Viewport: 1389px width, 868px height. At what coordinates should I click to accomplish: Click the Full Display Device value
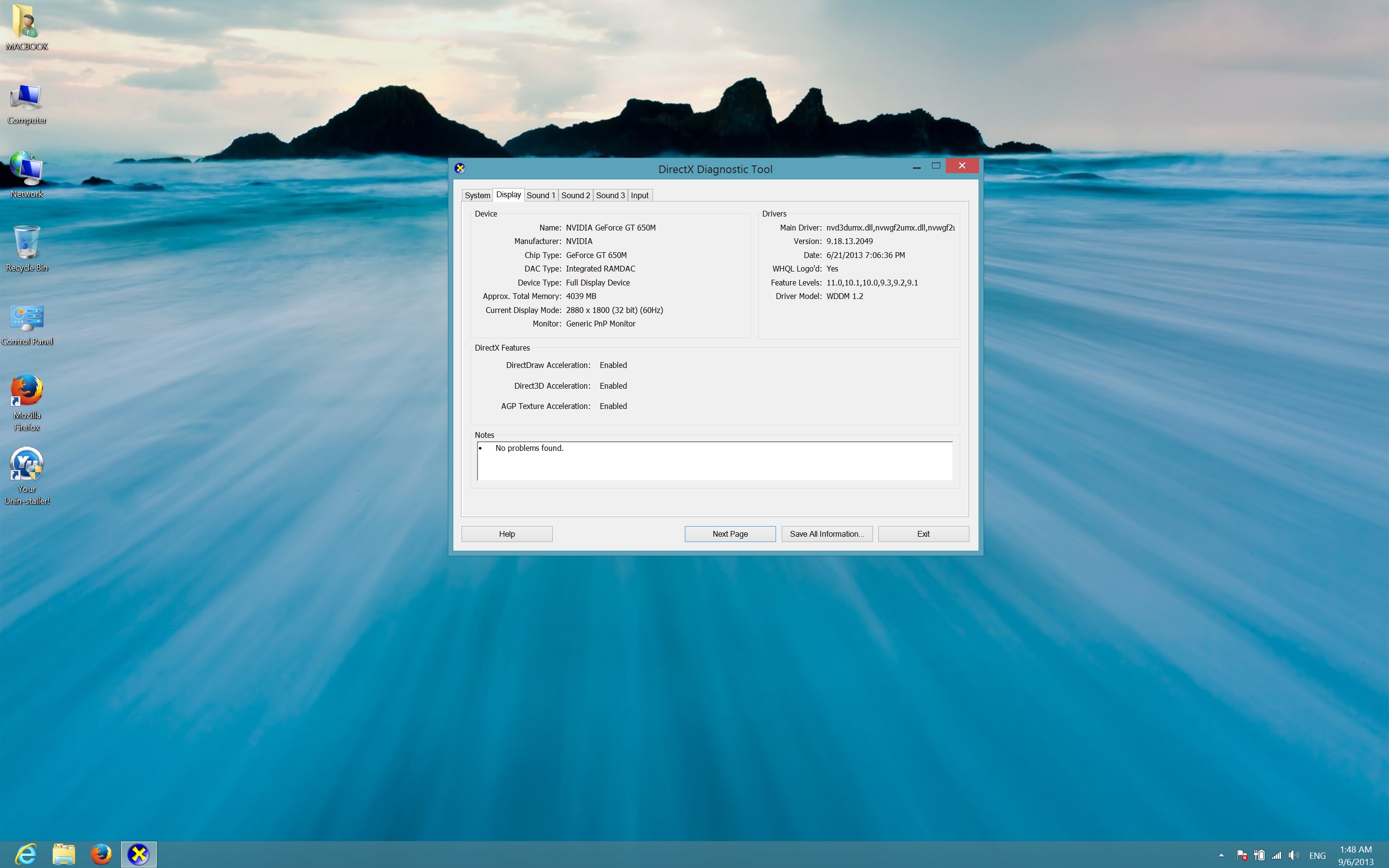tap(598, 283)
